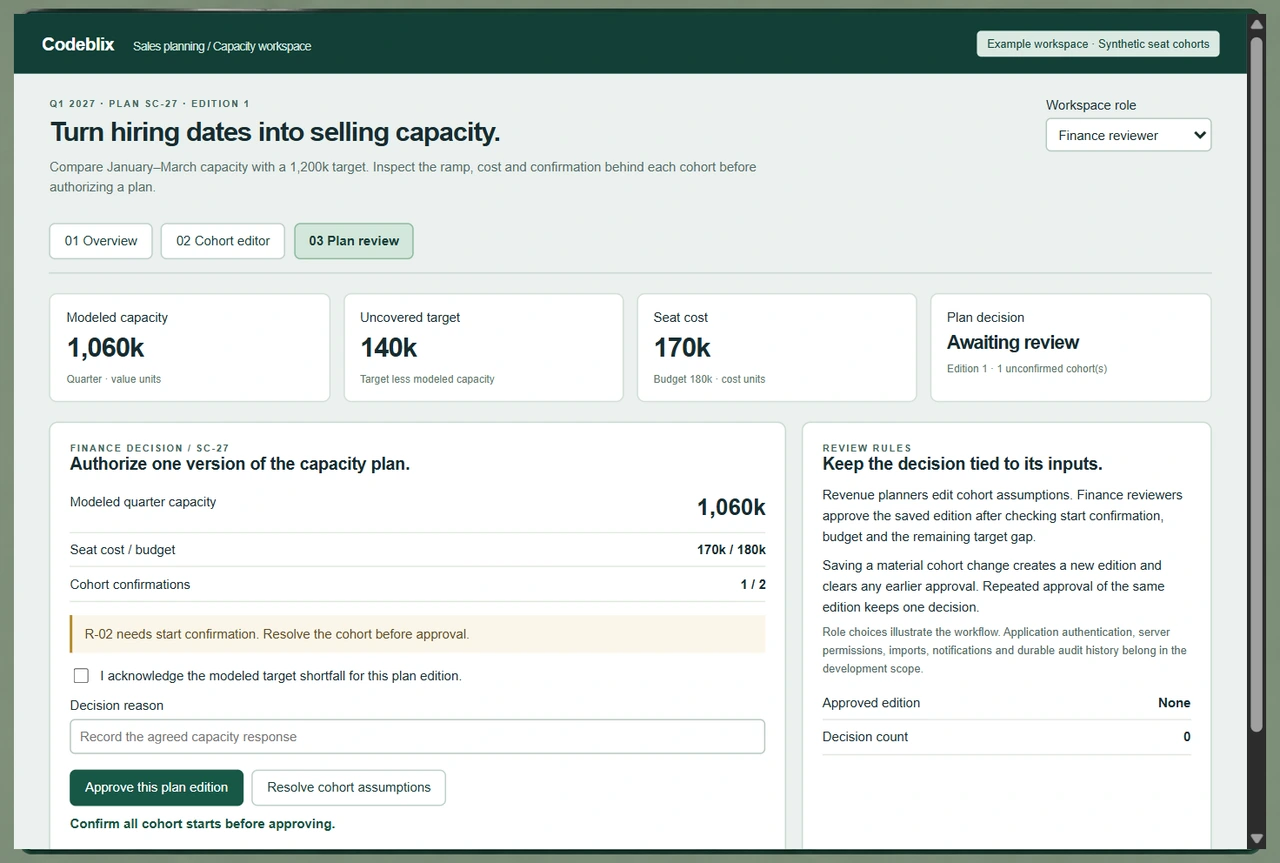The width and height of the screenshot is (1280, 863).
Task: Approve this plan edition
Action: [x=156, y=788]
